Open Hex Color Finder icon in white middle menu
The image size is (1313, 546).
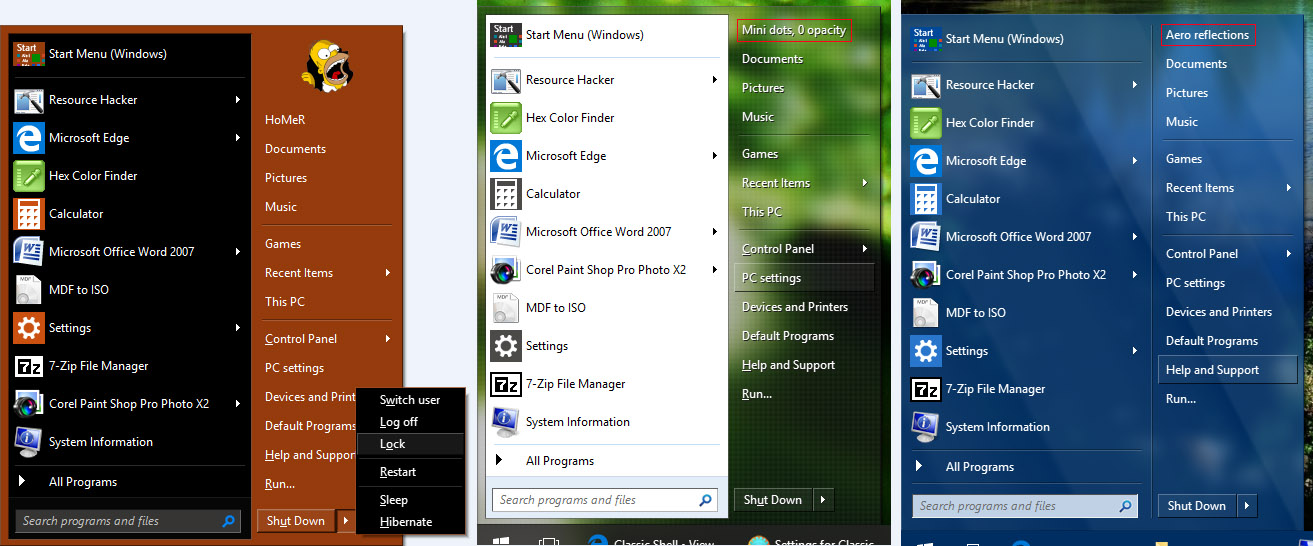(505, 118)
